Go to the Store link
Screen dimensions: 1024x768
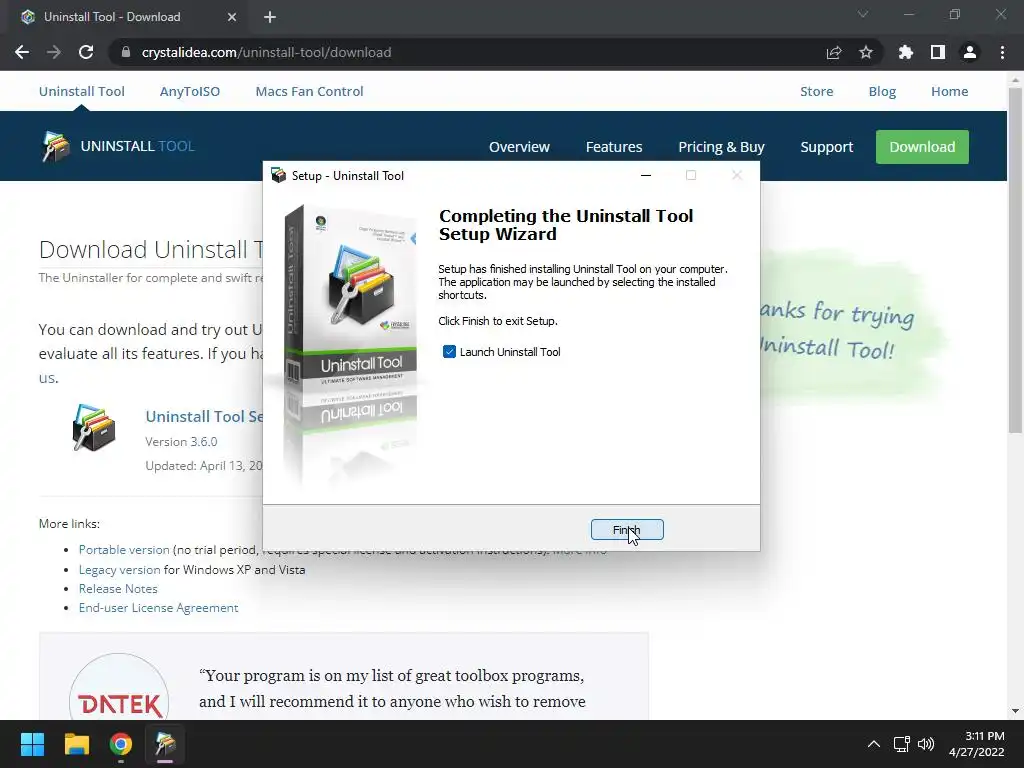817,91
